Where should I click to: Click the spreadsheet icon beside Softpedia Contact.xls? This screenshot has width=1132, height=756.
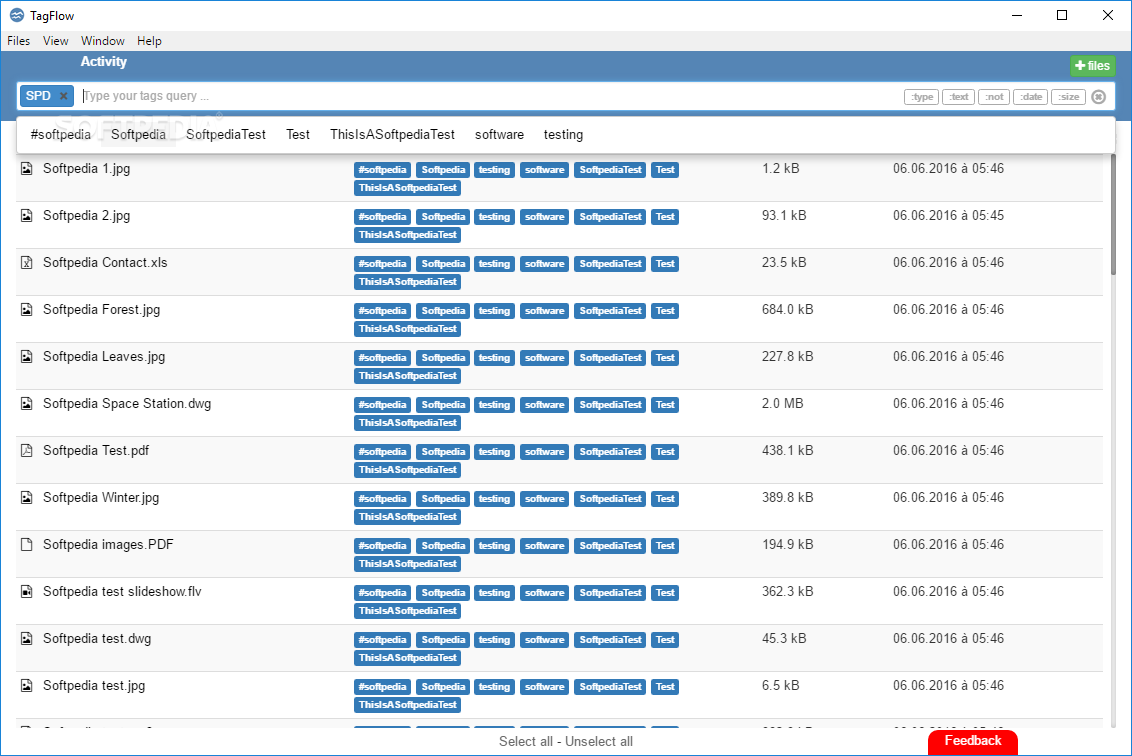pos(27,263)
